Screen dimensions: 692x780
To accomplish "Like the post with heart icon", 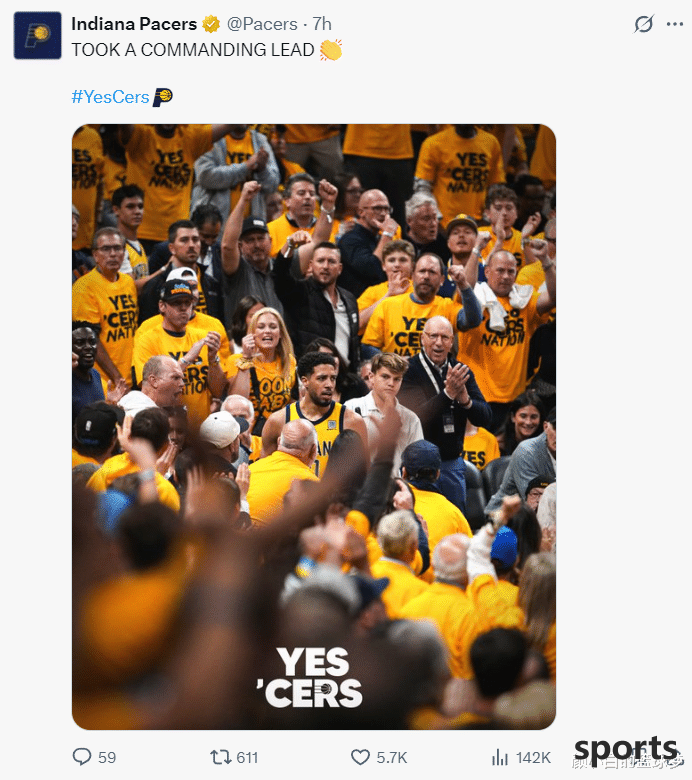I will [360, 757].
